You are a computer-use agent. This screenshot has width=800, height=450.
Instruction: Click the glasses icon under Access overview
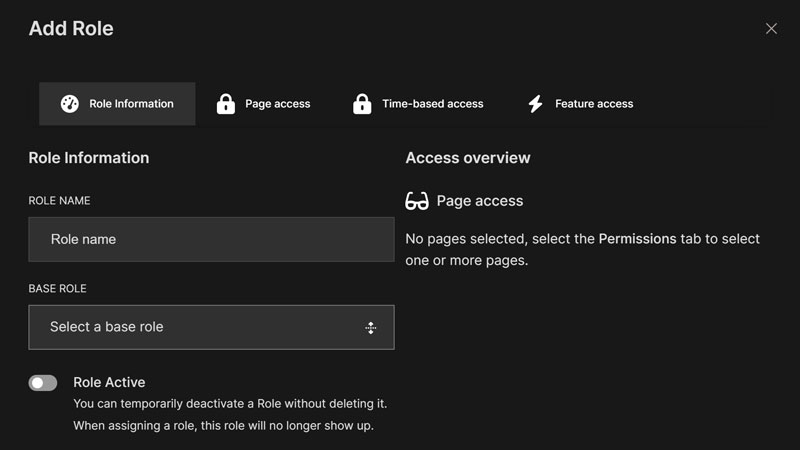(417, 201)
